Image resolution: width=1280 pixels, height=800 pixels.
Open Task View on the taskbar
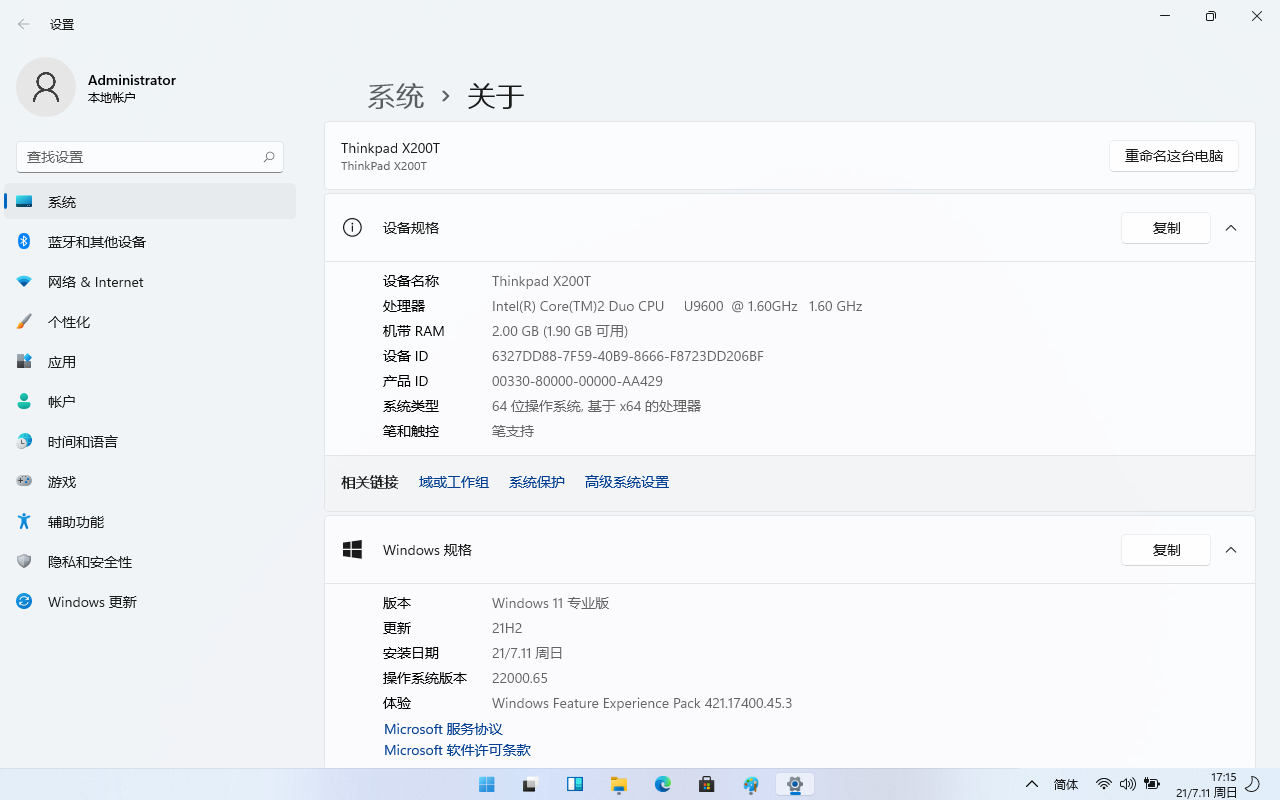coord(531,785)
